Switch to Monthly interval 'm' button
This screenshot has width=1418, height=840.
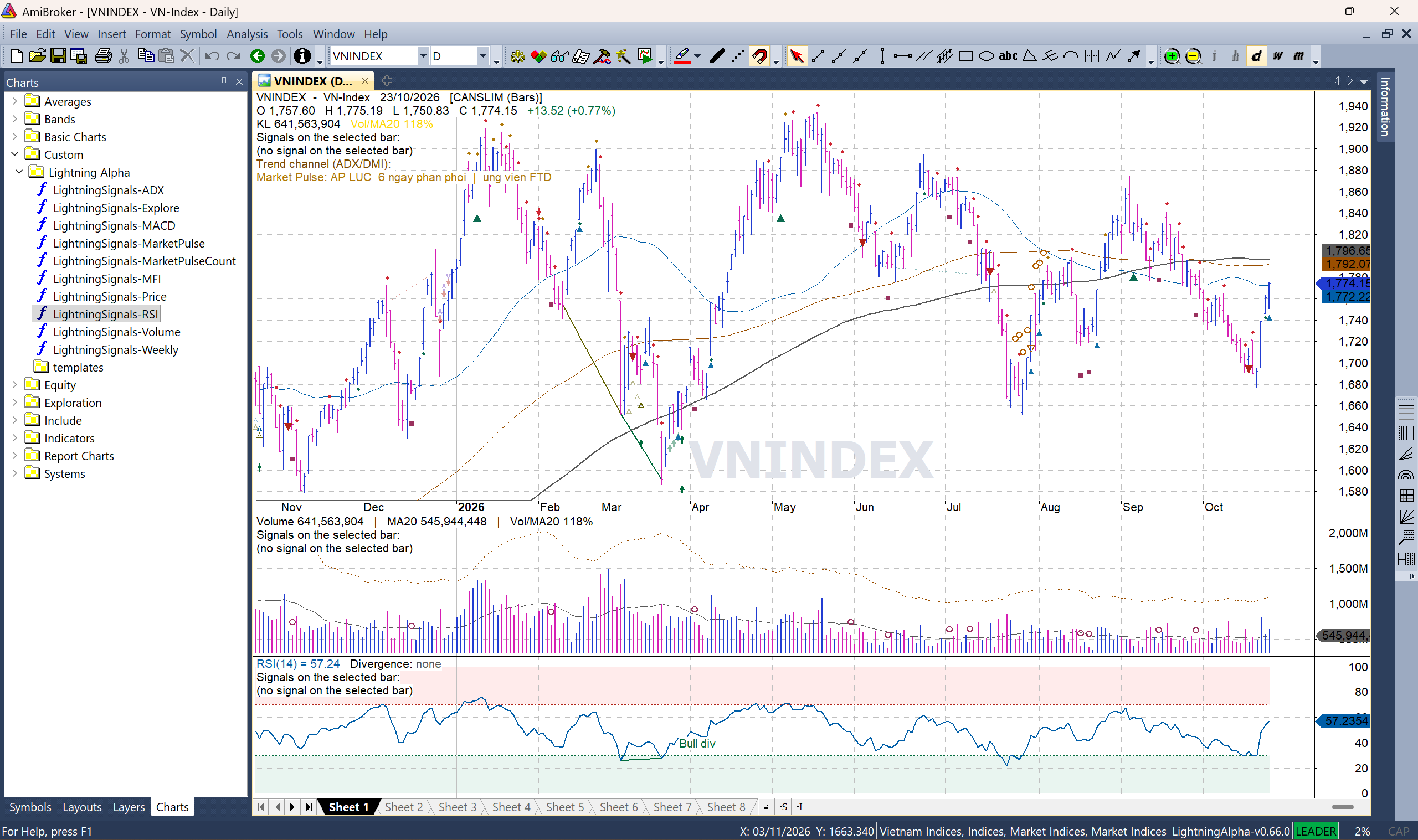[1298, 56]
